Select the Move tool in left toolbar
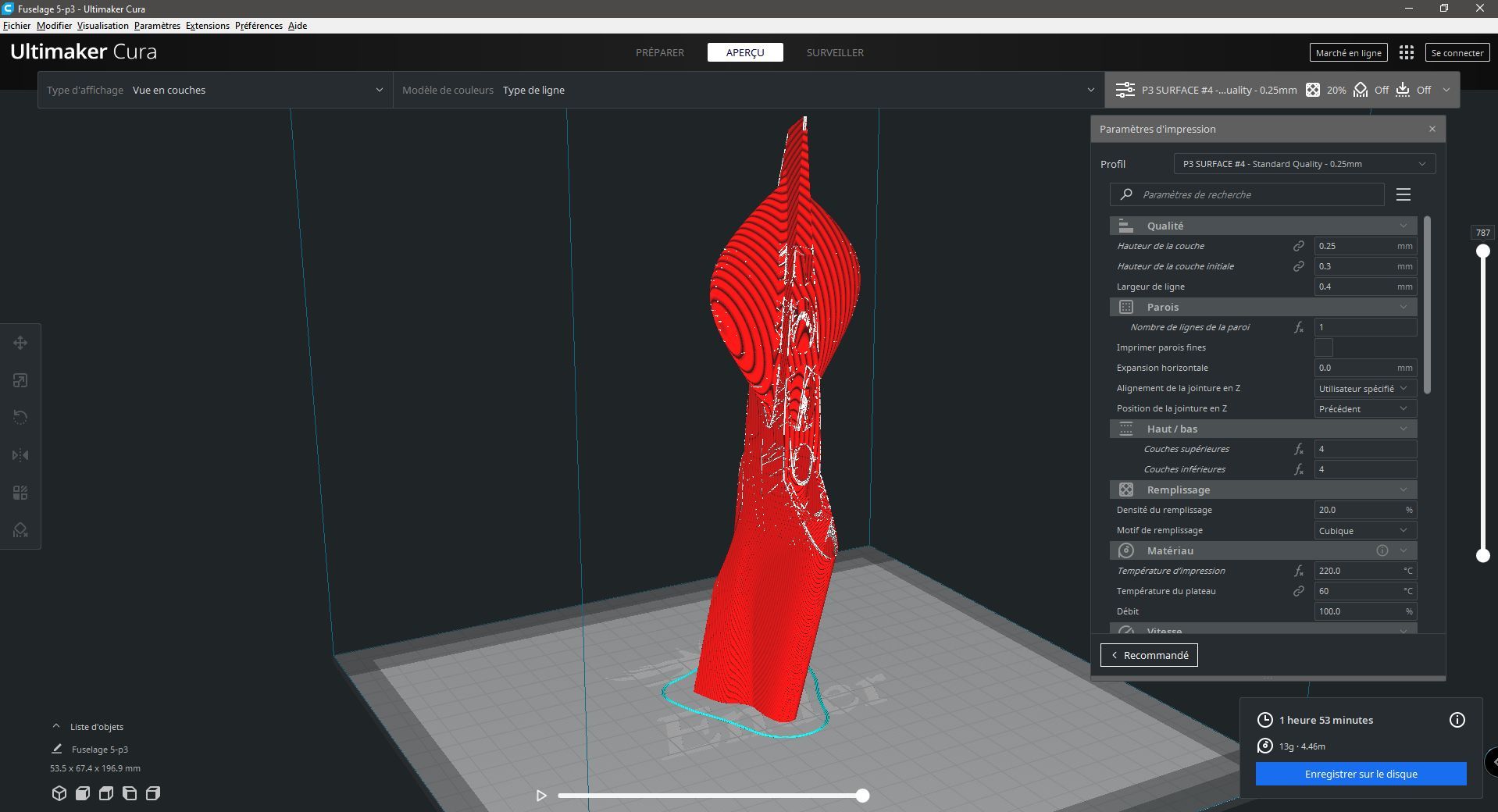This screenshot has width=1498, height=812. (x=20, y=343)
